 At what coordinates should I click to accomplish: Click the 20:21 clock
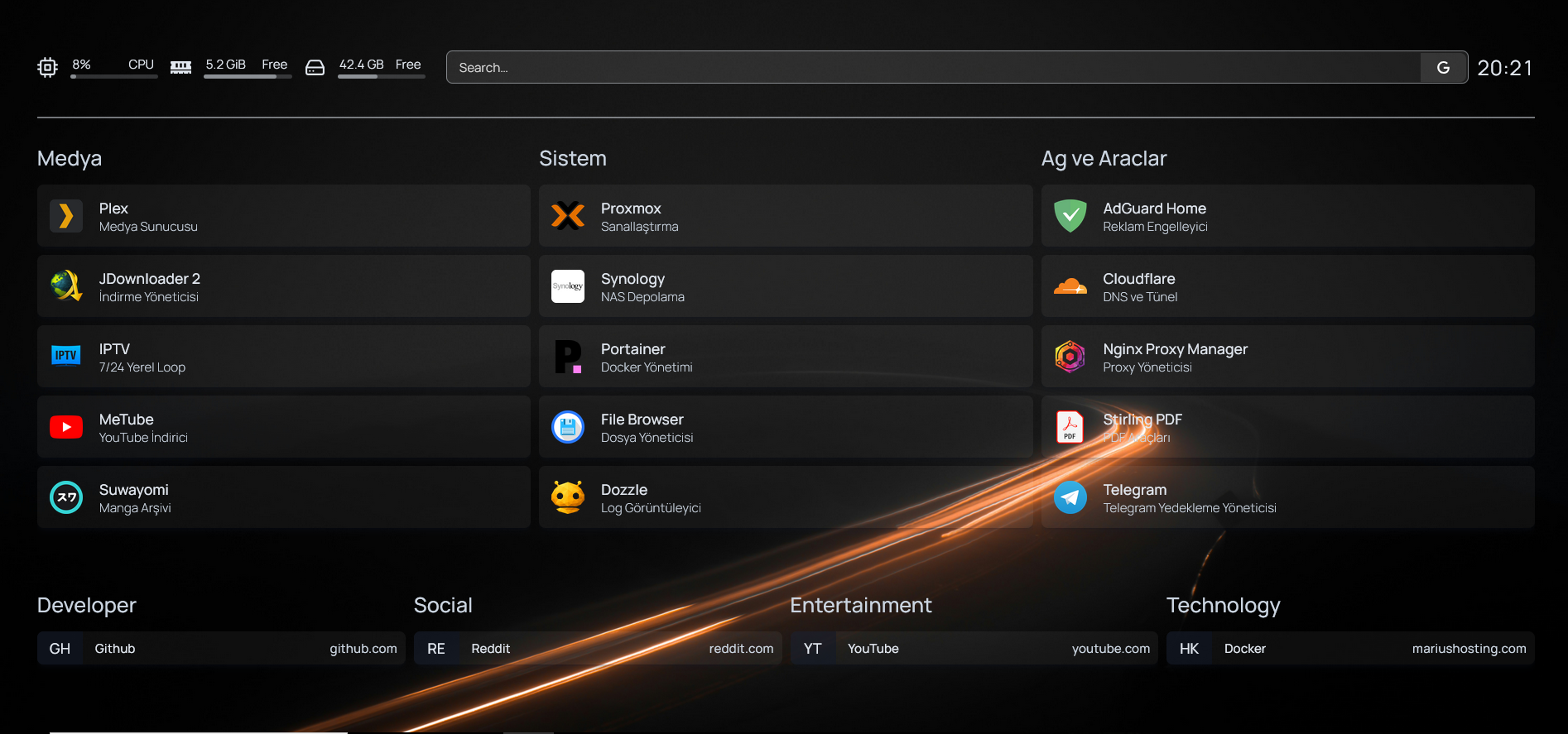pos(1505,68)
